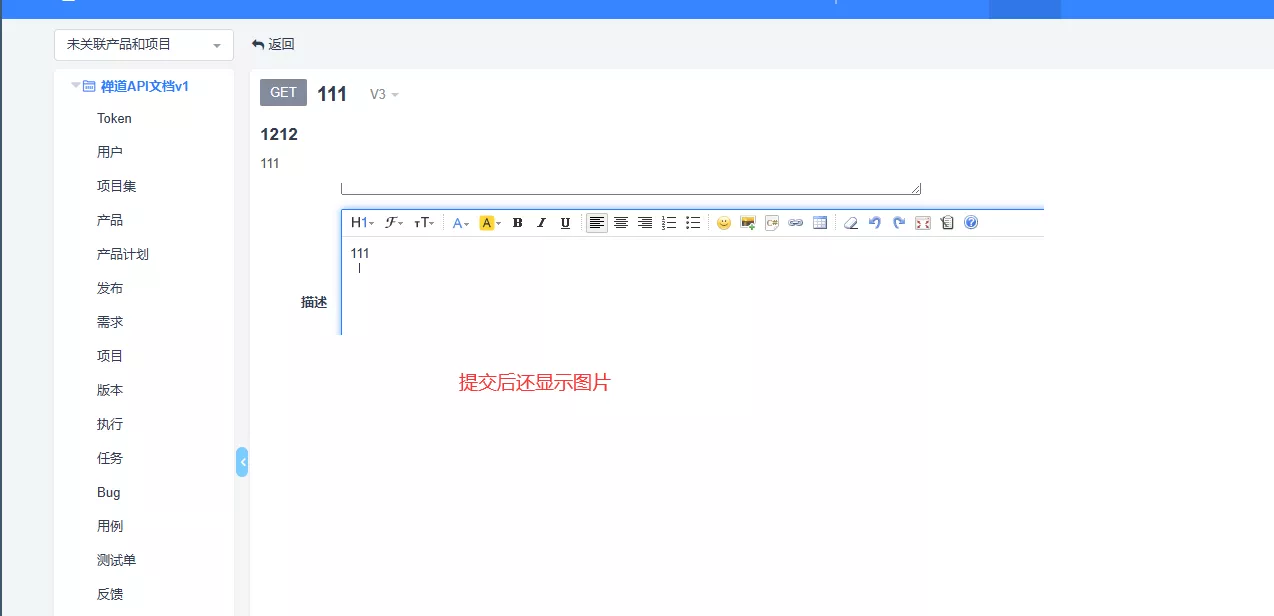Select 用例 in the sidebar
Image resolution: width=1274 pixels, height=616 pixels.
tap(110, 526)
